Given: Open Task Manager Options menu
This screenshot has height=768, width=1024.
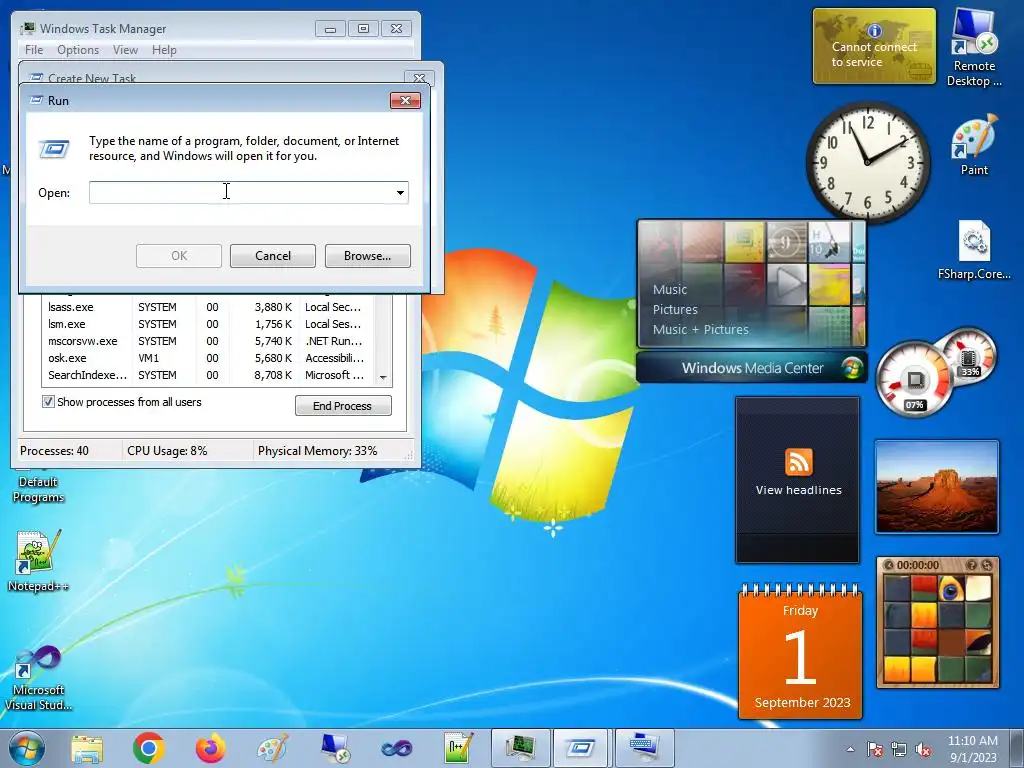Looking at the screenshot, I should tap(78, 50).
